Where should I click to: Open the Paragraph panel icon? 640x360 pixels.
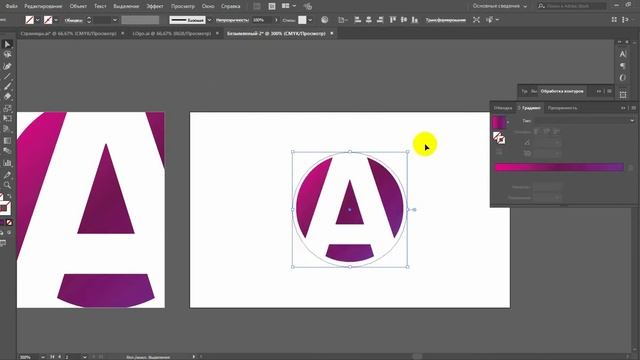pos(622,66)
